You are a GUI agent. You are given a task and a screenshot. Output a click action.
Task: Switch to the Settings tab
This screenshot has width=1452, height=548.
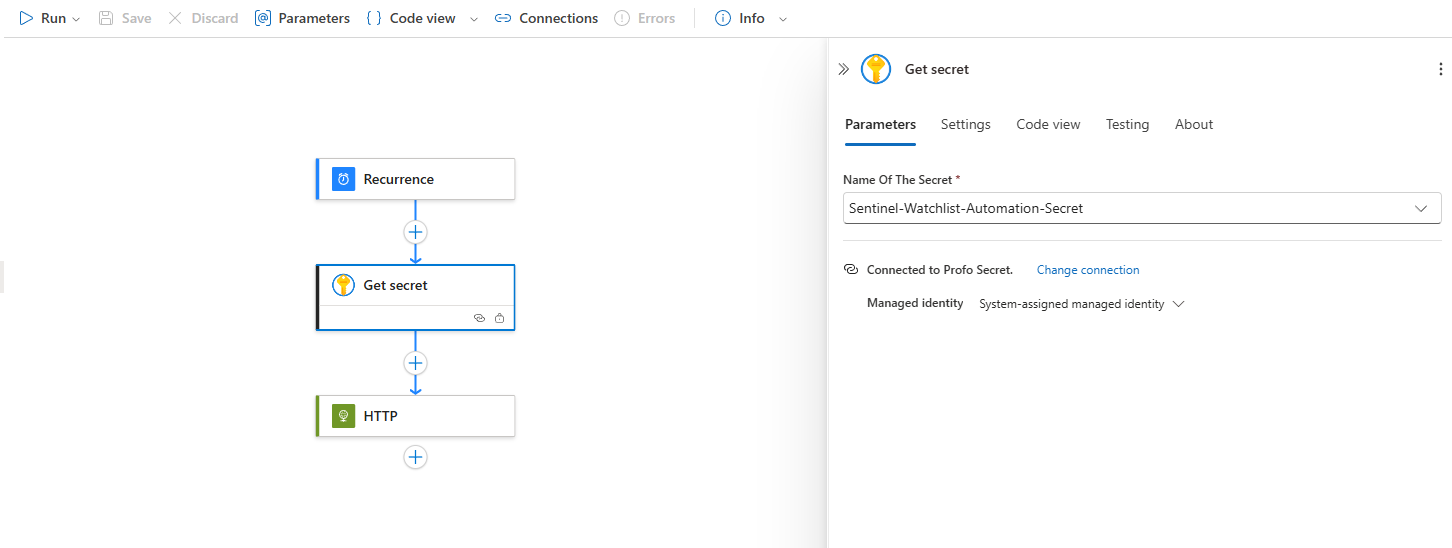pos(965,124)
